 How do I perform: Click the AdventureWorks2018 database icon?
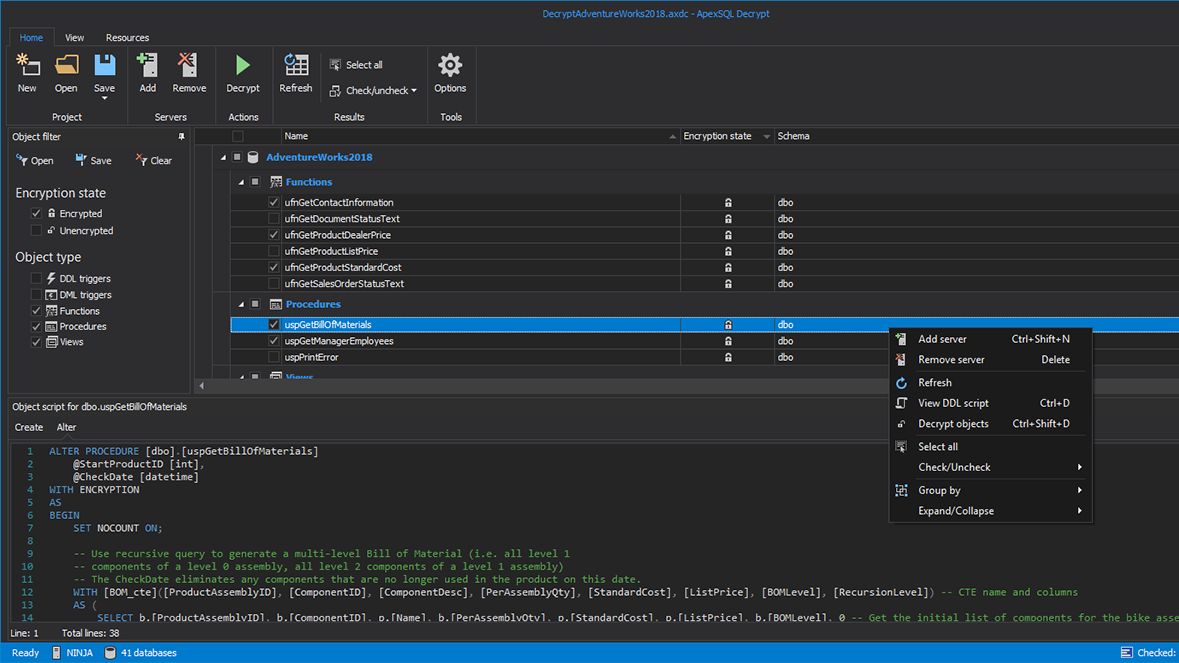(x=253, y=157)
